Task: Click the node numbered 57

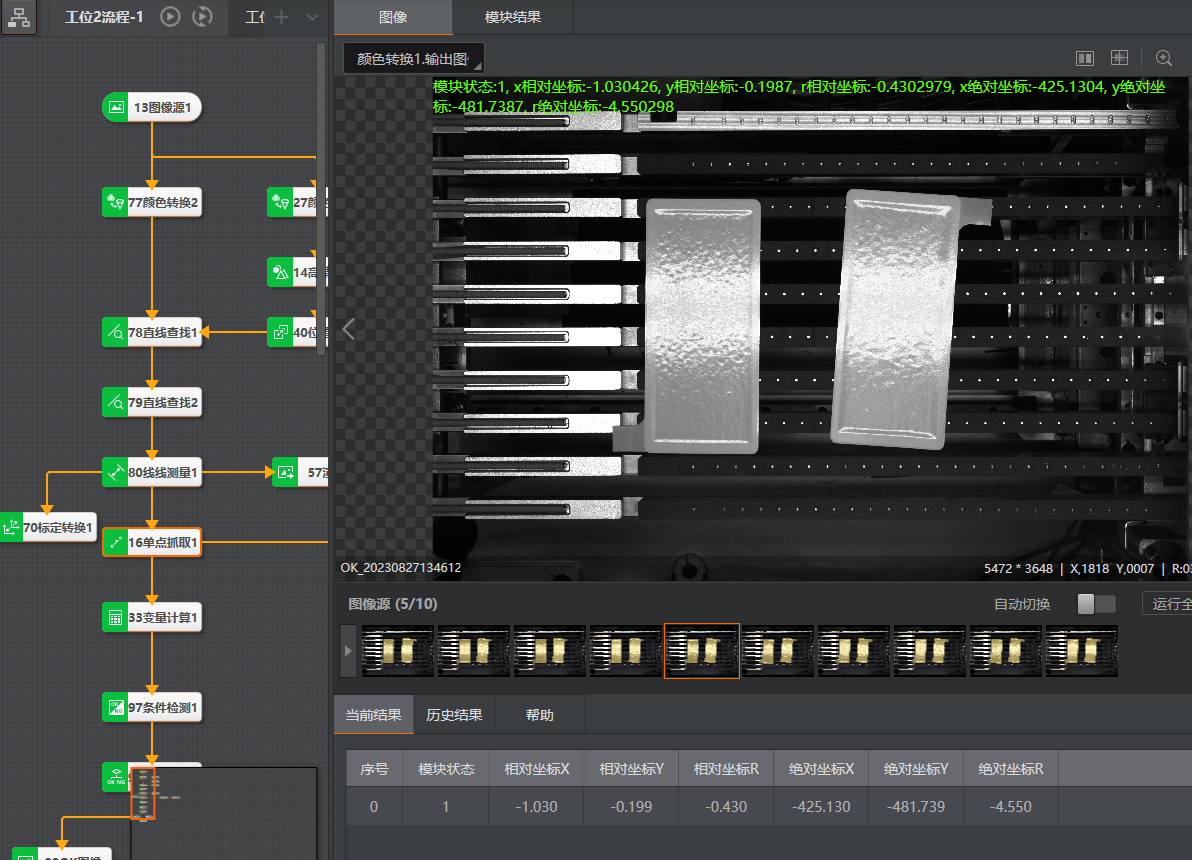Action: 300,472
